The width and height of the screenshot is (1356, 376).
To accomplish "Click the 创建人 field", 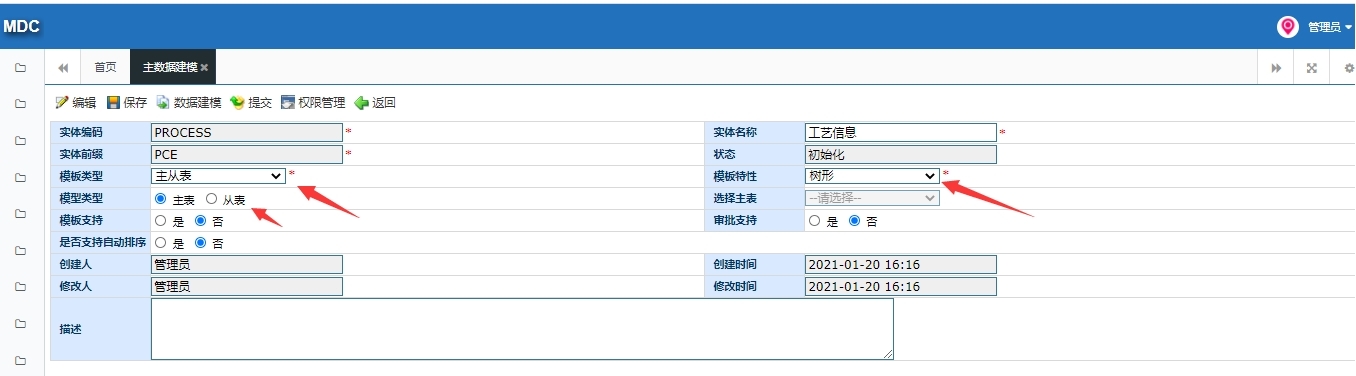I will (247, 264).
